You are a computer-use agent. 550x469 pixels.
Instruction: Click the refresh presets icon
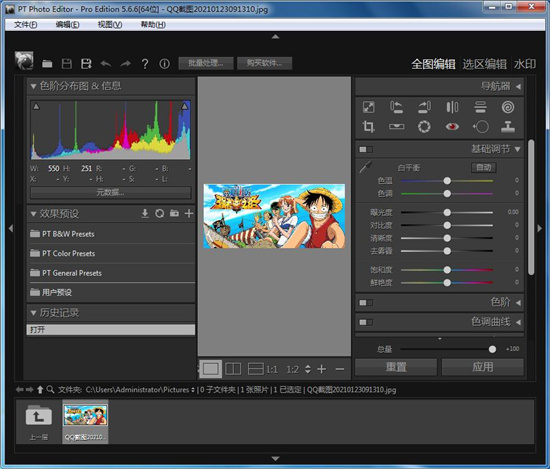pyautogui.click(x=160, y=213)
